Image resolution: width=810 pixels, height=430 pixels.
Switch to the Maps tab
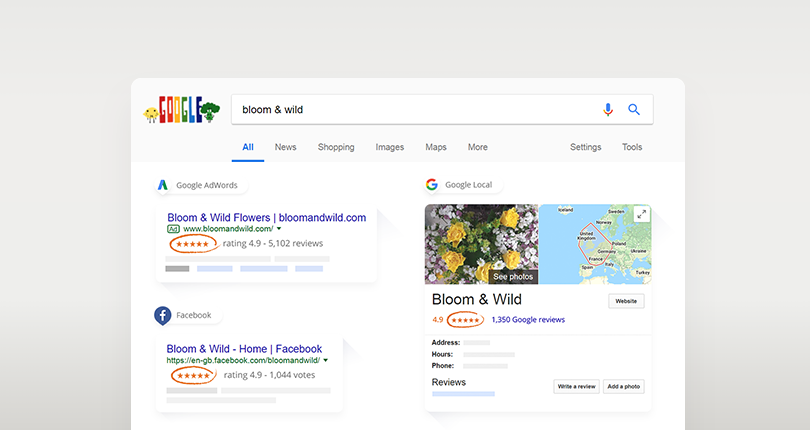(436, 147)
